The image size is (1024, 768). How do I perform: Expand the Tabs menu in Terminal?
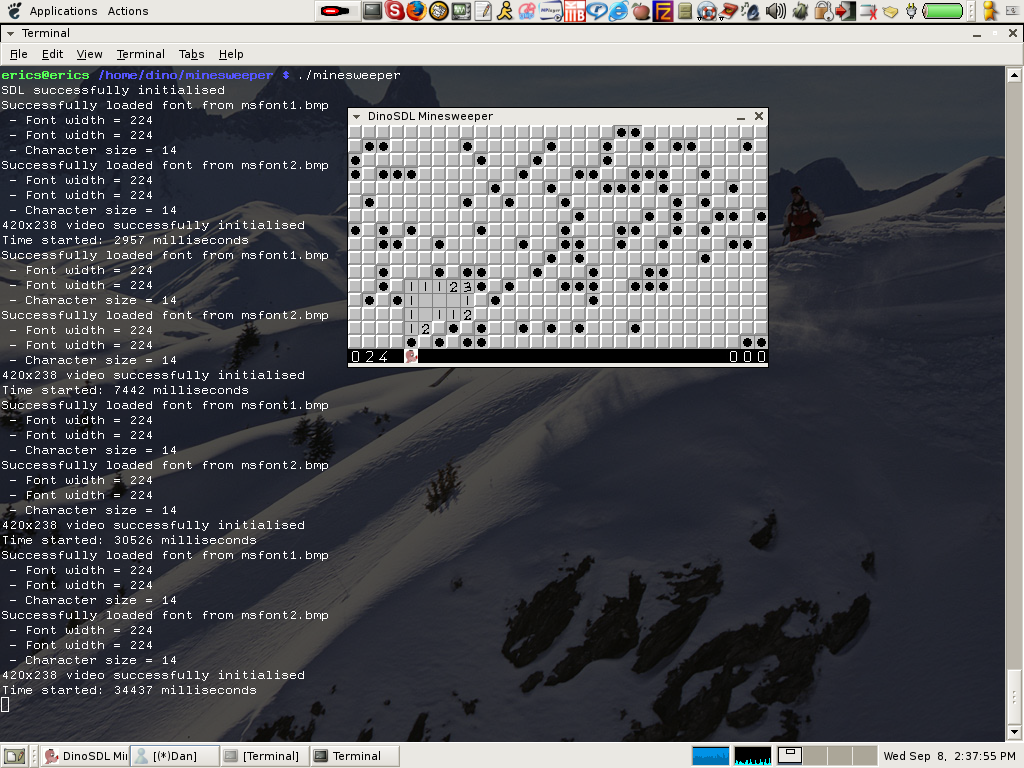click(x=190, y=54)
